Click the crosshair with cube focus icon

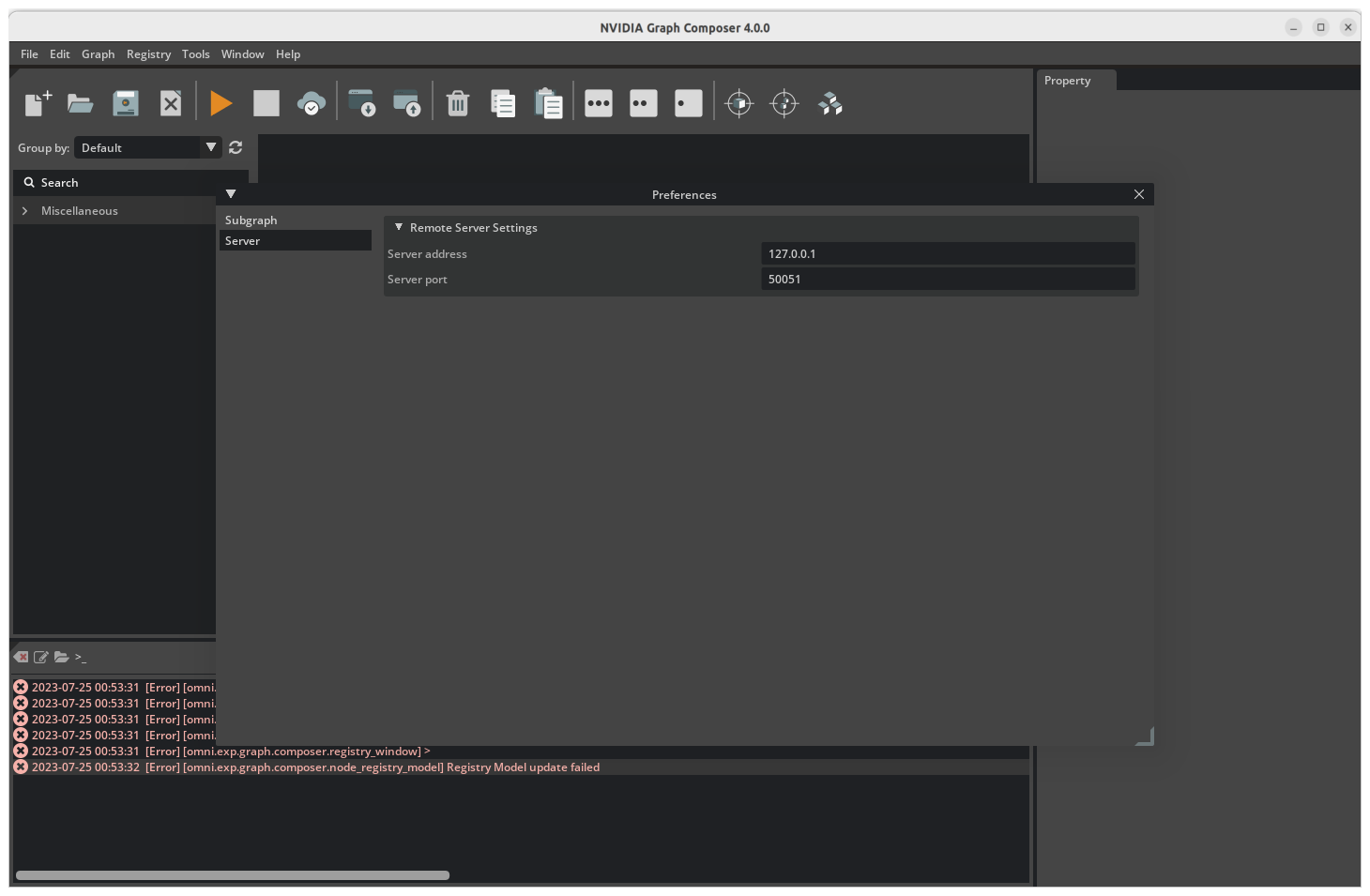pos(739,103)
